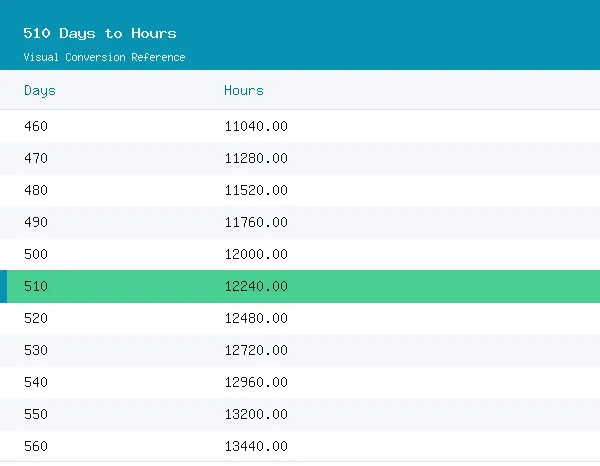Select the '520' days cell
600x466 pixels.
(x=36, y=318)
